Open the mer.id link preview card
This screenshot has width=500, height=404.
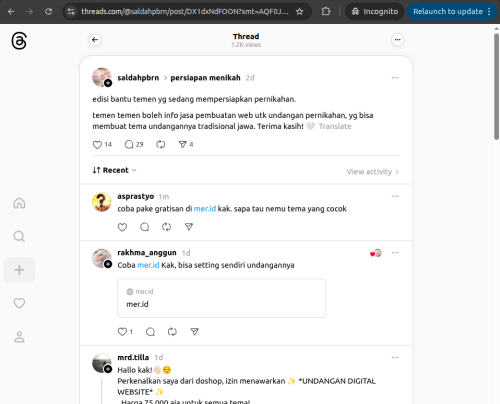point(221,298)
